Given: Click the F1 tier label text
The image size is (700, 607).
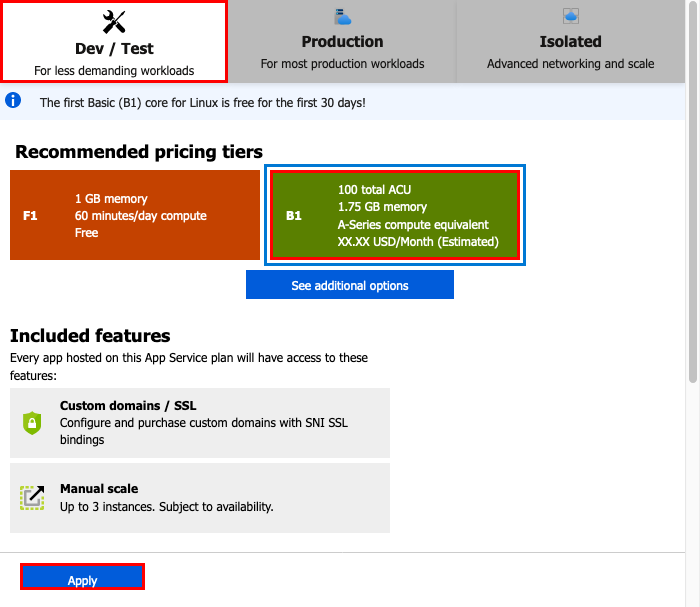Looking at the screenshot, I should tap(30, 216).
